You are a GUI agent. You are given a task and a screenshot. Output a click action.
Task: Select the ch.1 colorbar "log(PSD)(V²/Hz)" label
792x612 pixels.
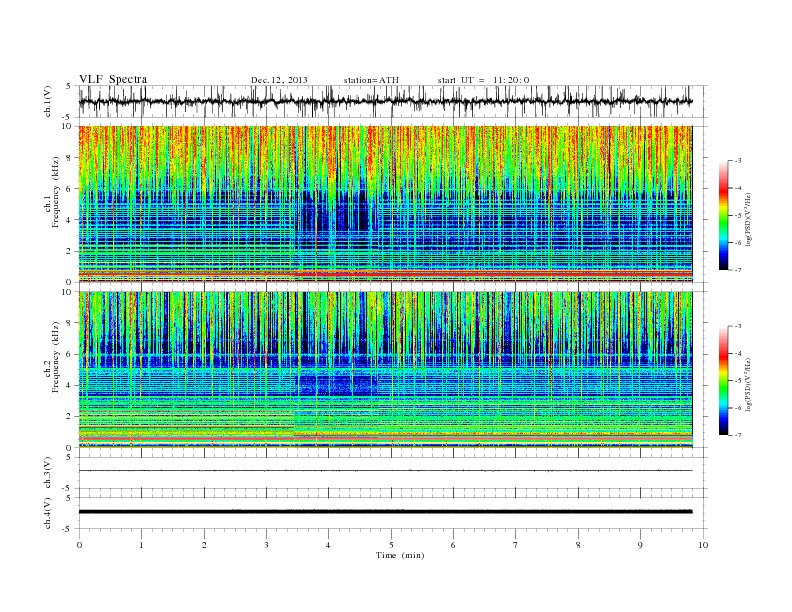[749, 219]
